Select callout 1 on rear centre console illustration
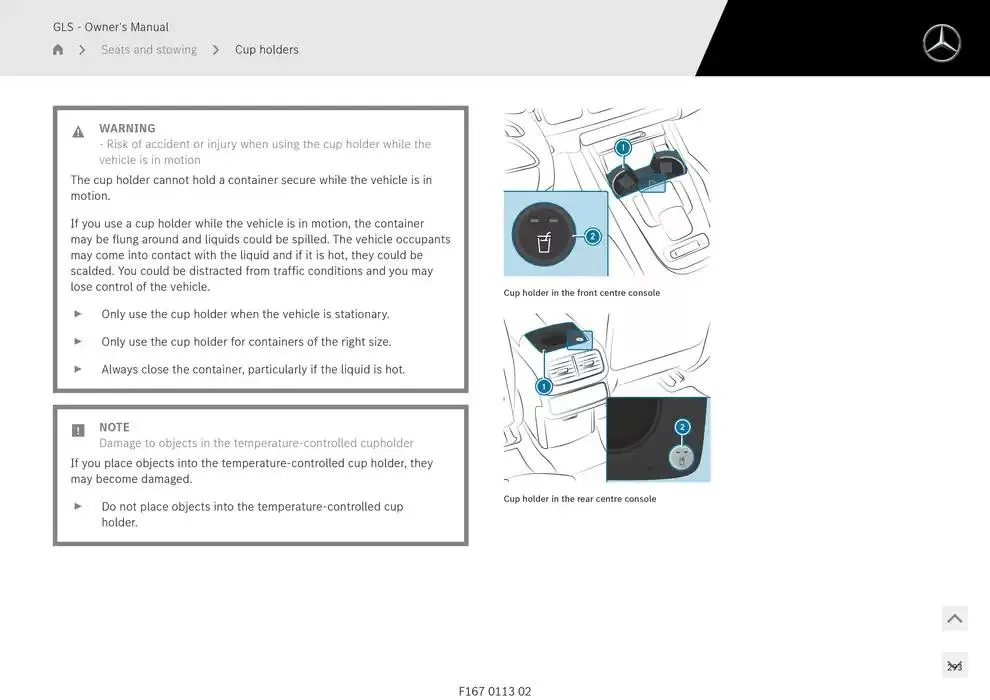990x700 pixels. pyautogui.click(x=544, y=386)
